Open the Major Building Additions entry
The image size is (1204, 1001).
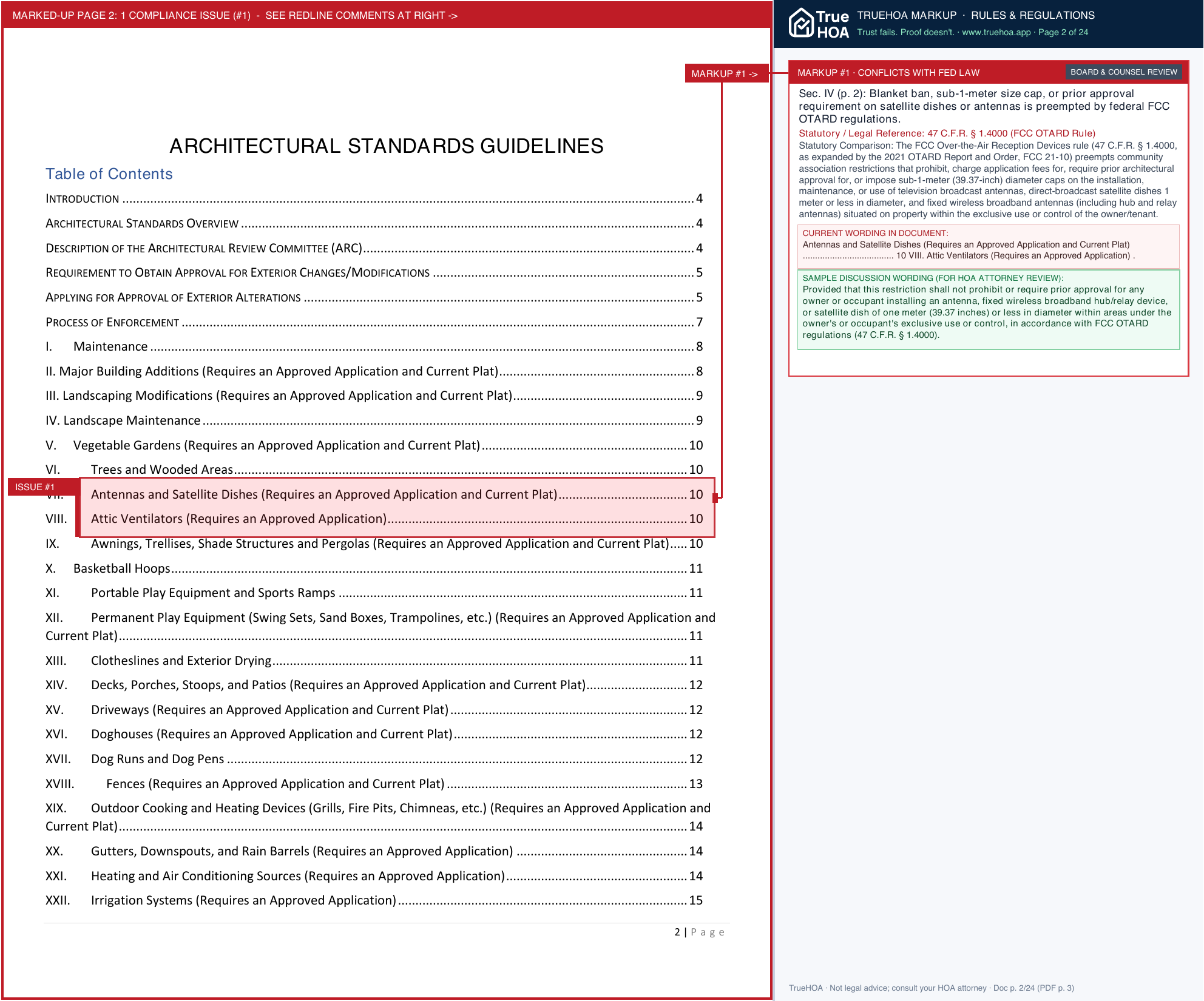(x=374, y=371)
